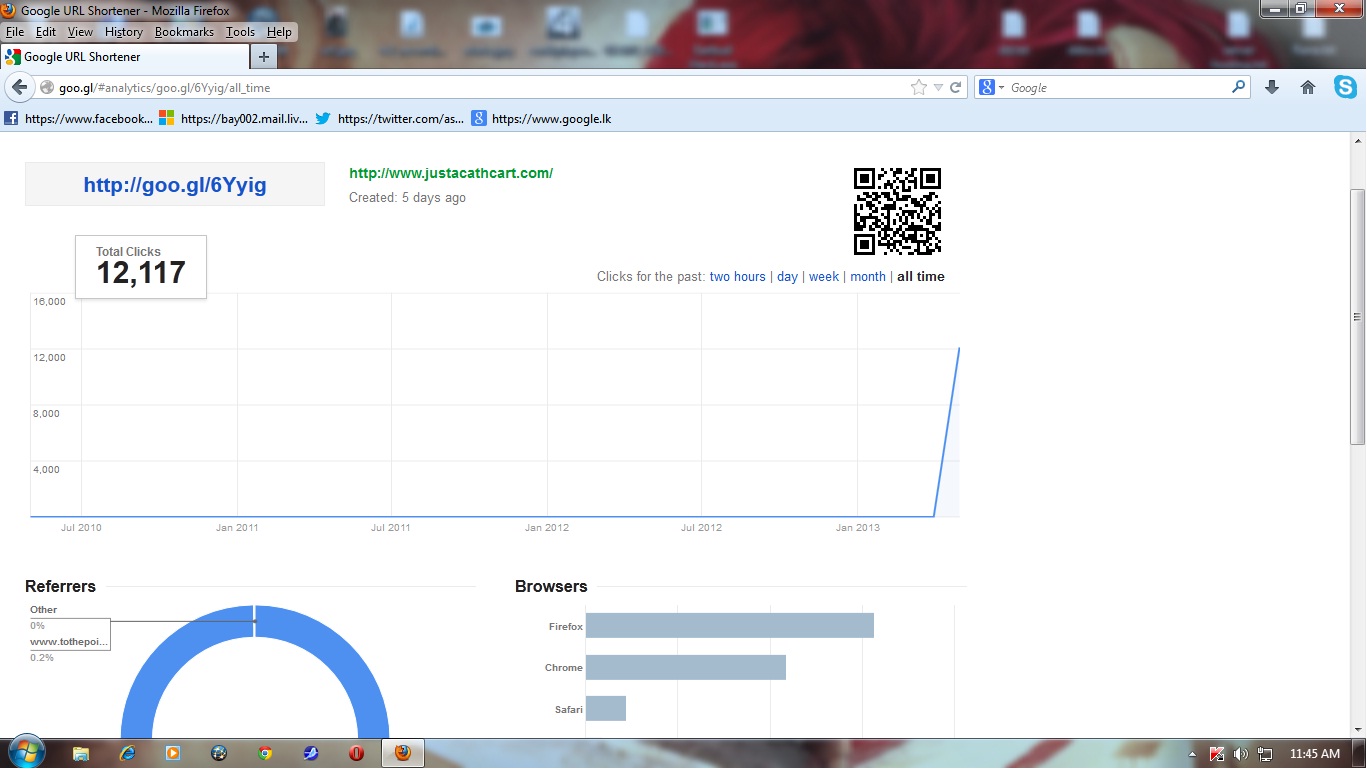Click the blue Referrers donut chart

tap(255, 672)
